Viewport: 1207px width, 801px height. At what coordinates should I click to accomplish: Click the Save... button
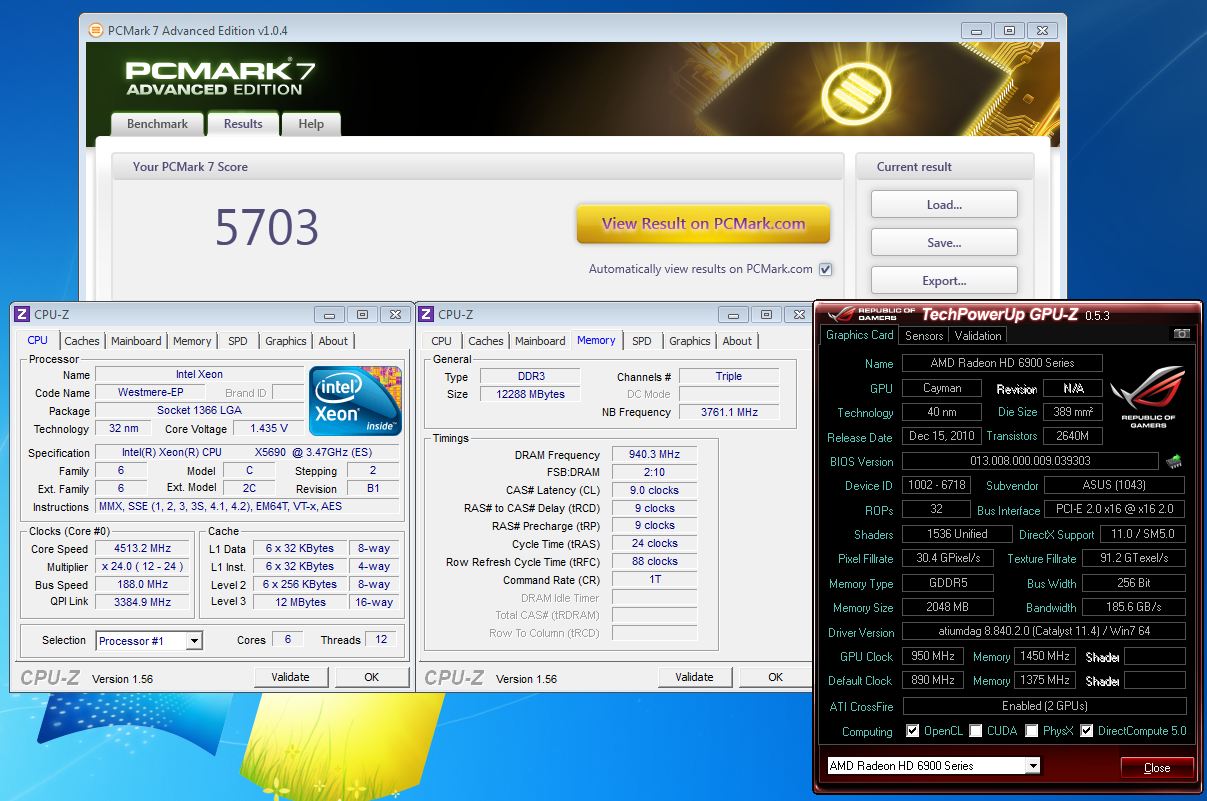coord(944,242)
